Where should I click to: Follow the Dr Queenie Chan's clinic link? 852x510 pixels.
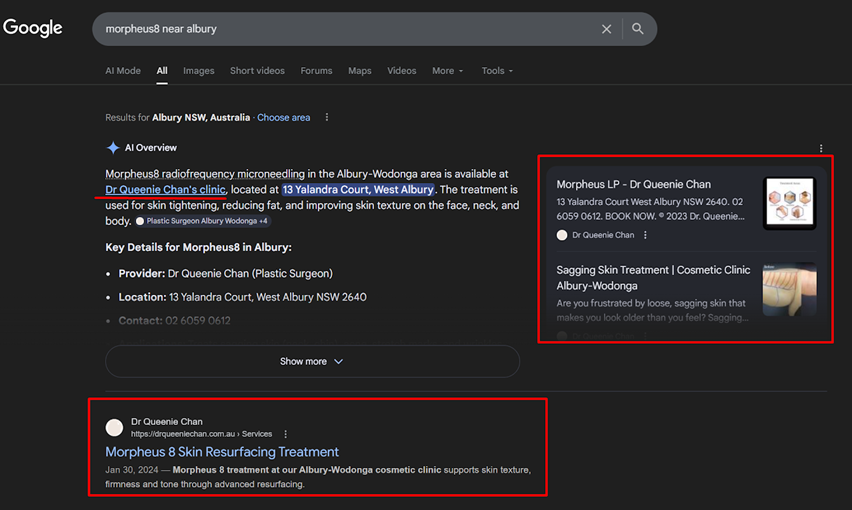[165, 190]
